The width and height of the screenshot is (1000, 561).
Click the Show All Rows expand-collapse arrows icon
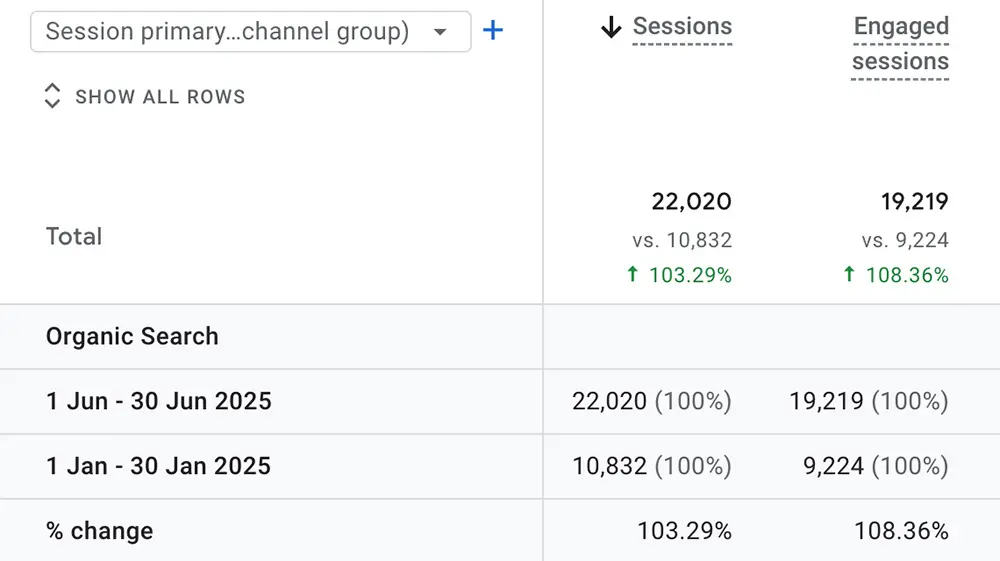pyautogui.click(x=52, y=96)
